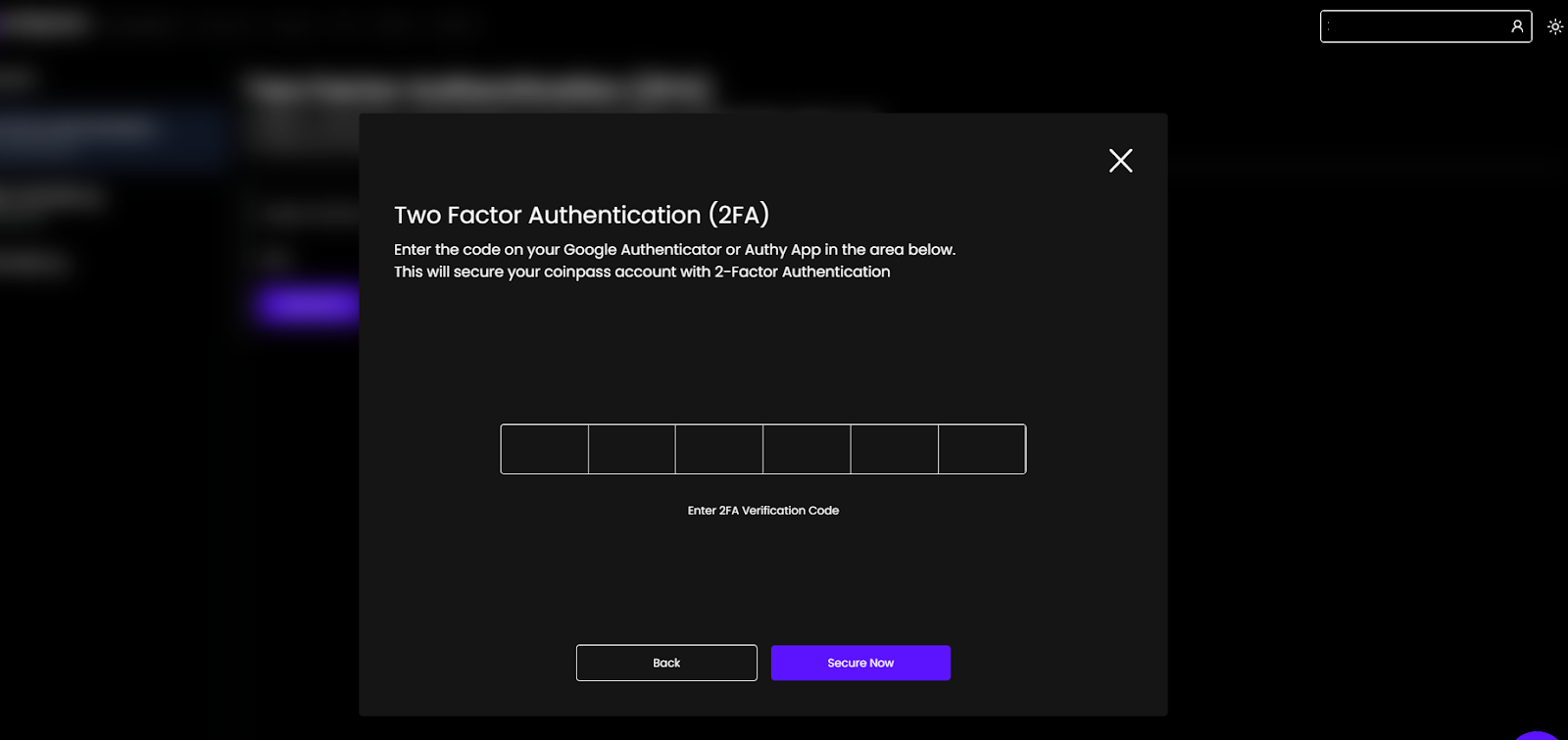Viewport: 1568px width, 740px height.
Task: Select the fifth 2FA code digit box
Action: click(895, 449)
